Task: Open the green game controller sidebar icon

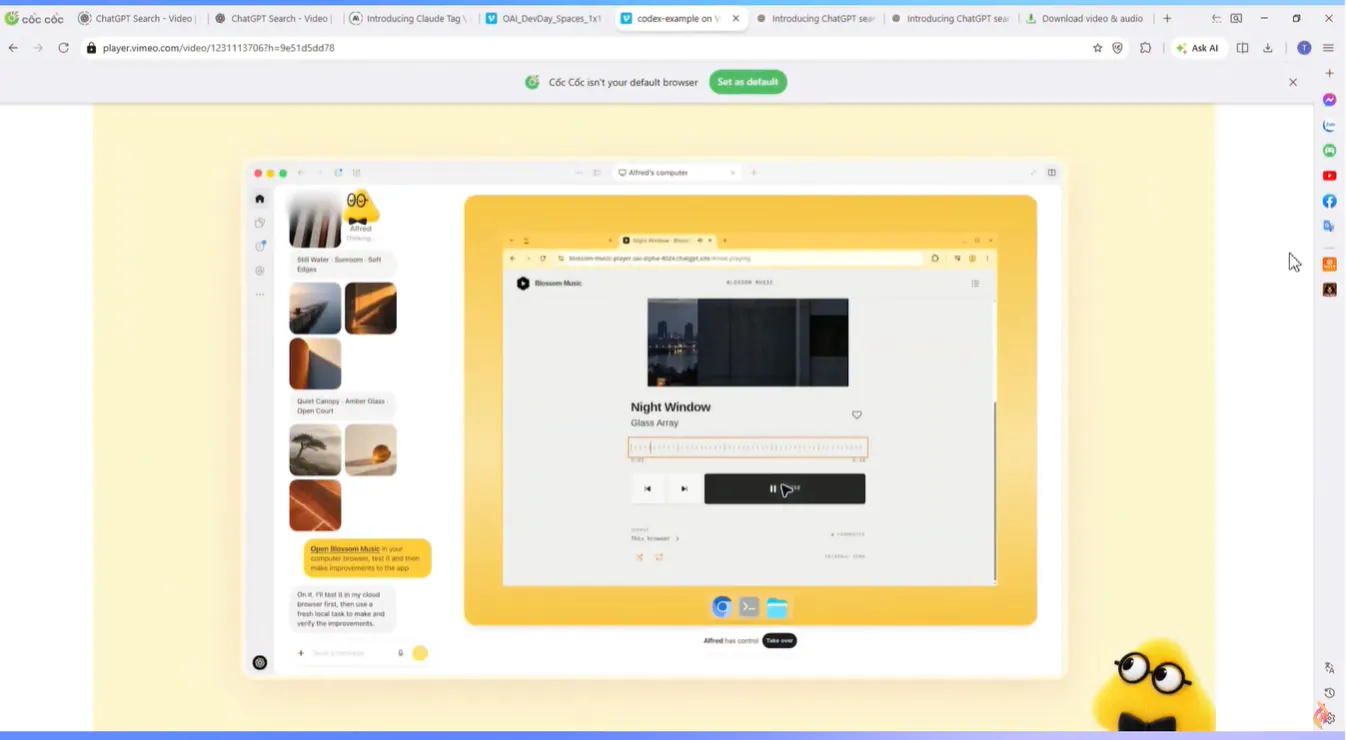Action: tap(1329, 151)
